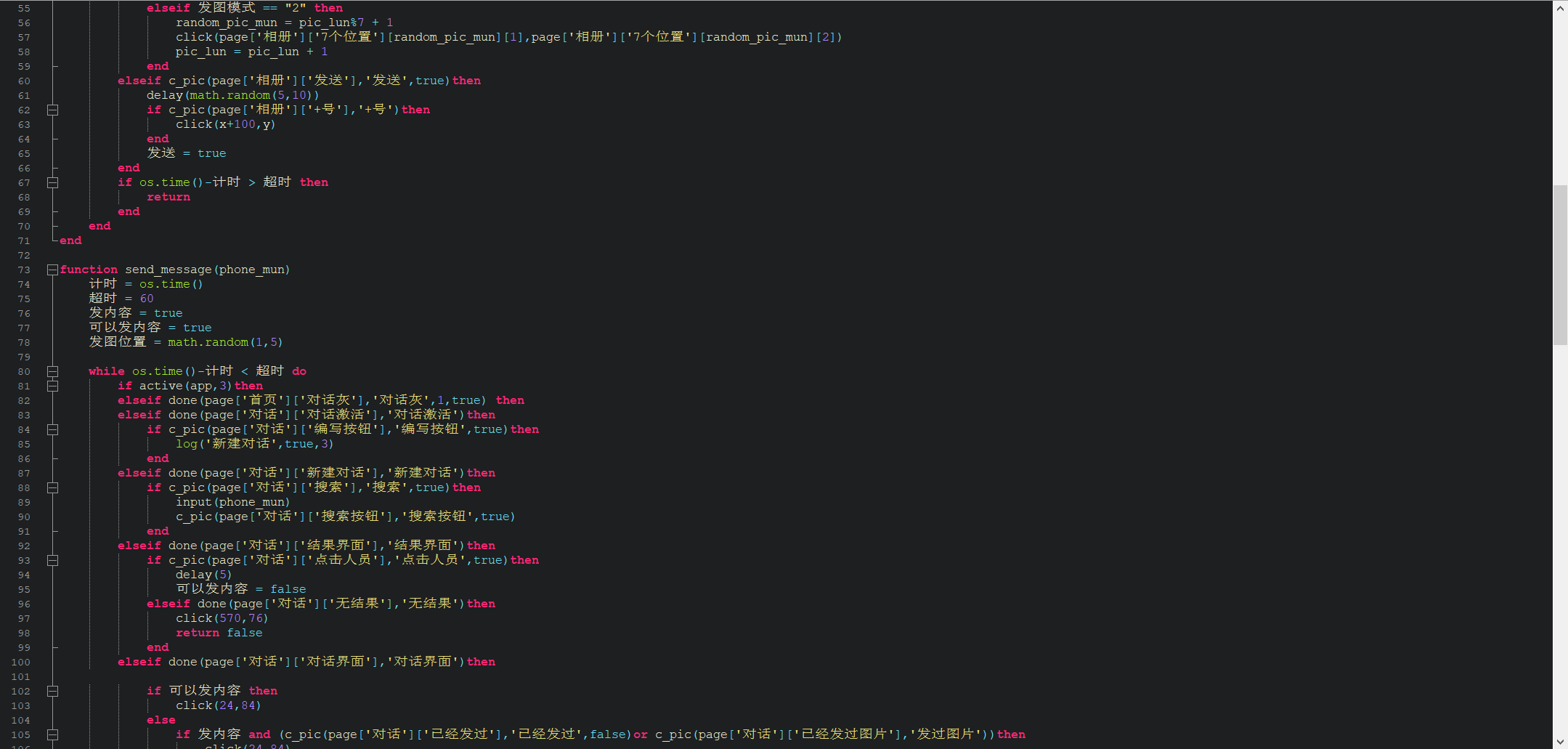
Task: Click 'active(app,3)' on line 81
Action: [185, 386]
